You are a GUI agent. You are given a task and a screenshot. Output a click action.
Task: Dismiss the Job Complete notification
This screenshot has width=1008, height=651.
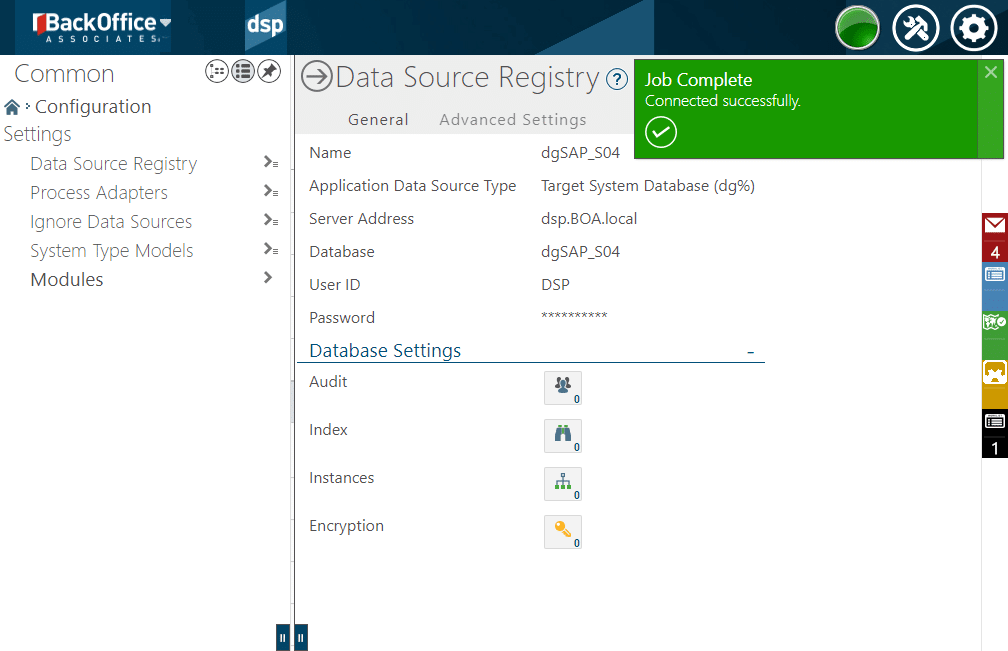(x=990, y=72)
